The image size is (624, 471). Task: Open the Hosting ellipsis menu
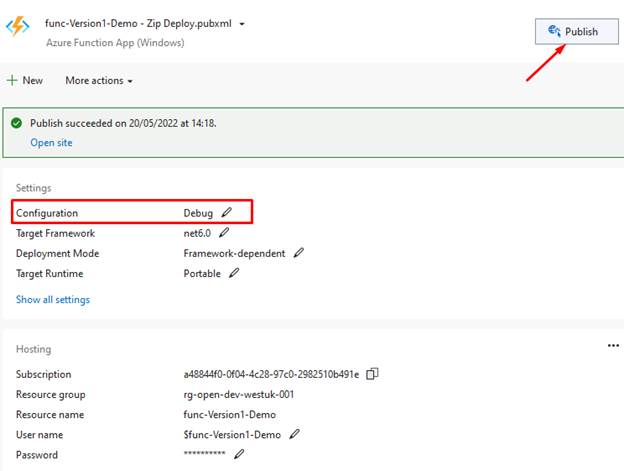pos(613,345)
